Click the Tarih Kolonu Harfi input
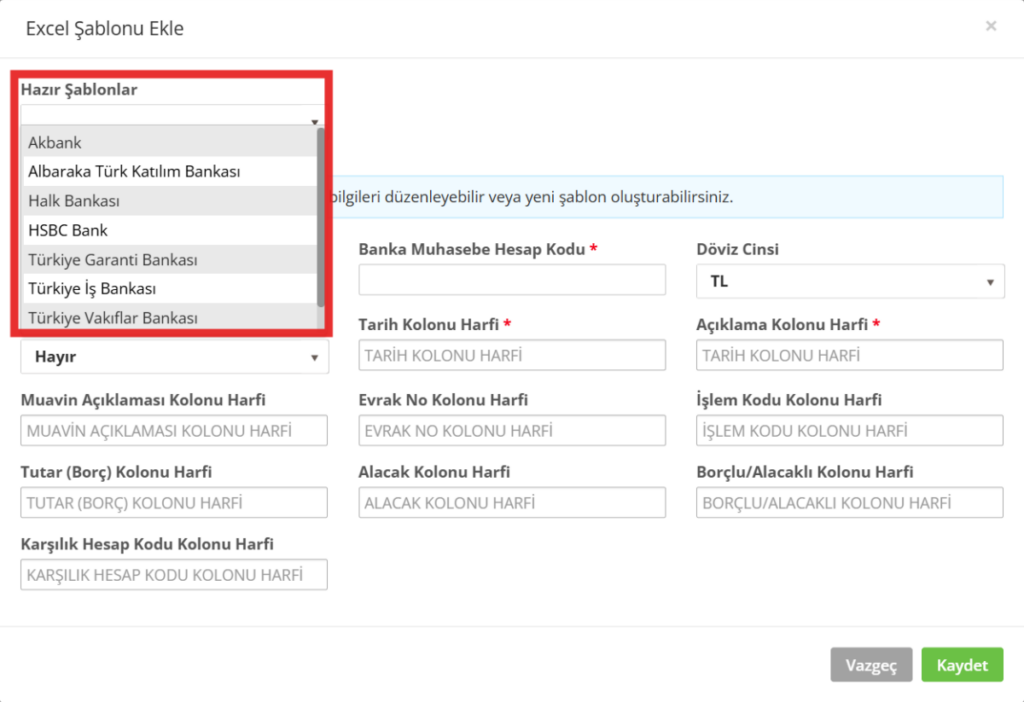The width and height of the screenshot is (1024, 702). tap(512, 355)
